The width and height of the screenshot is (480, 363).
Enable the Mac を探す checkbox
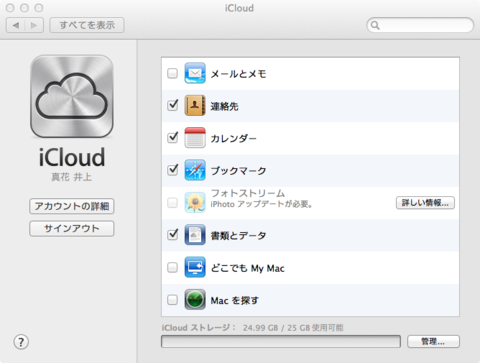pyautogui.click(x=172, y=300)
